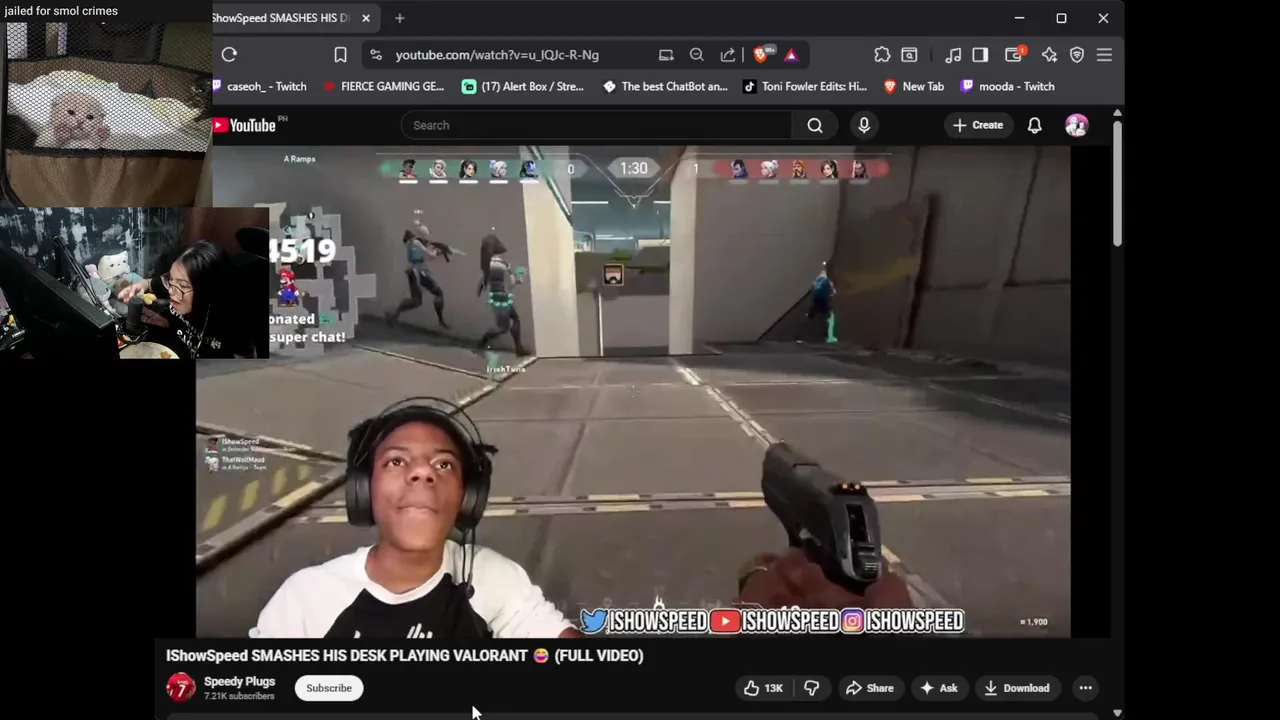Subscribe to Speedy Plugs
This screenshot has width=1280, height=720.
click(x=329, y=688)
